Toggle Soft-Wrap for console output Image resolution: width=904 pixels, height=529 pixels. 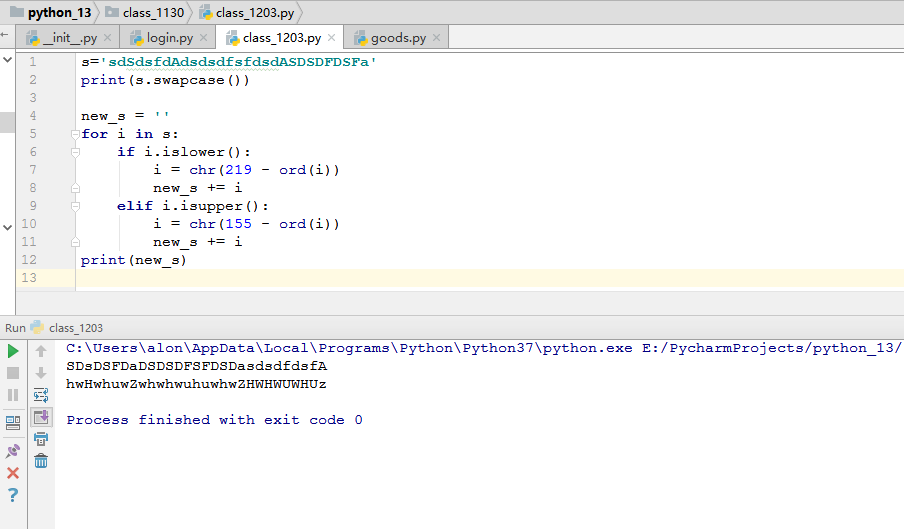click(41, 395)
